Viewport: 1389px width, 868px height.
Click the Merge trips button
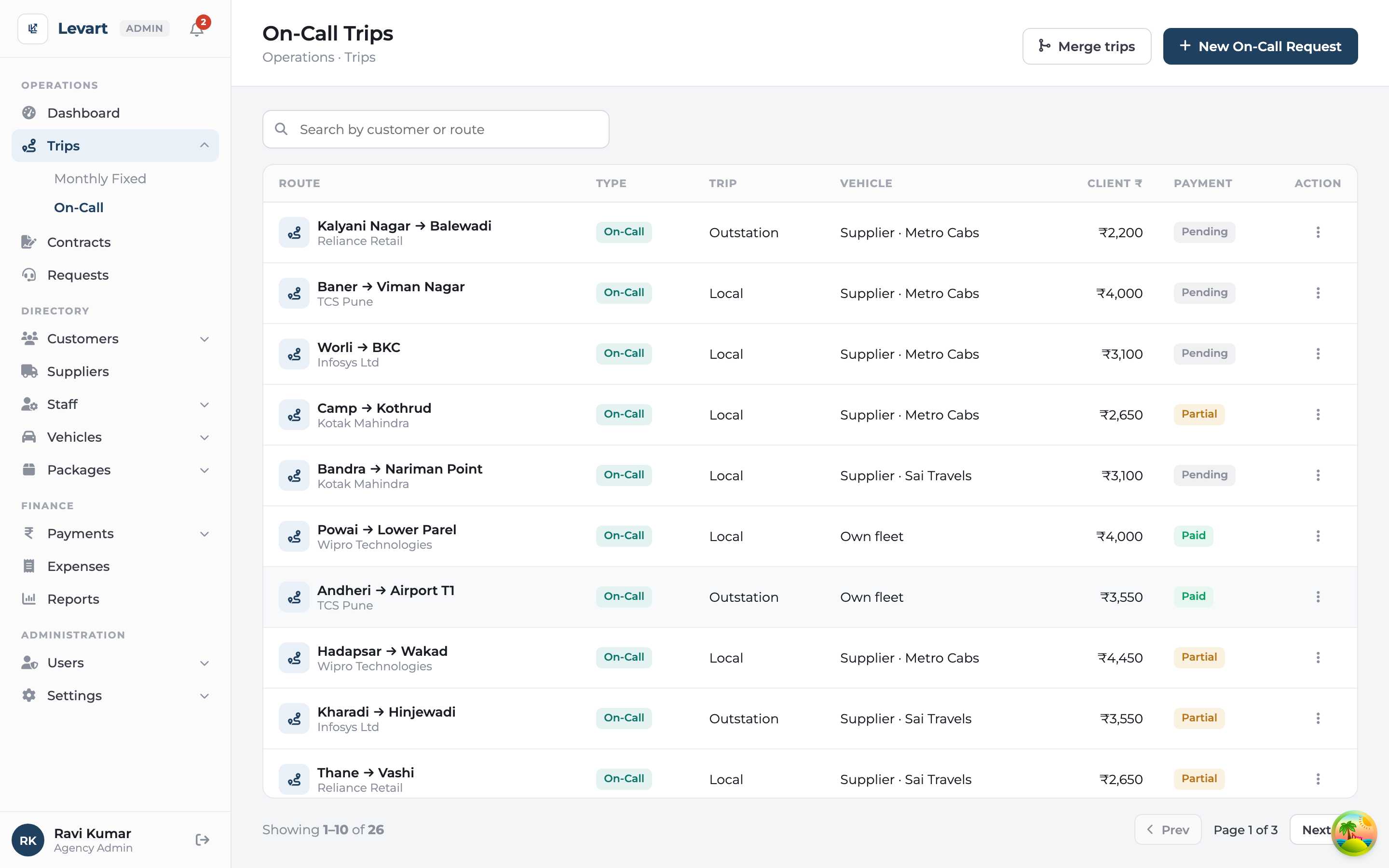pyautogui.click(x=1087, y=46)
